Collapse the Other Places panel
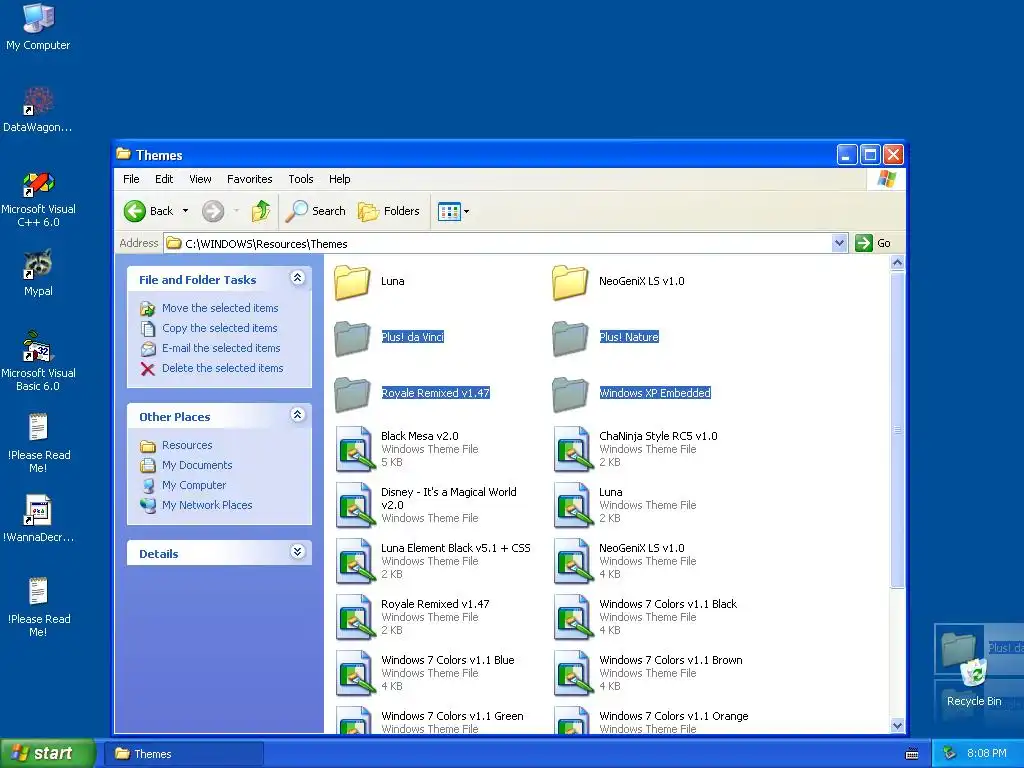The image size is (1024, 768). click(297, 415)
